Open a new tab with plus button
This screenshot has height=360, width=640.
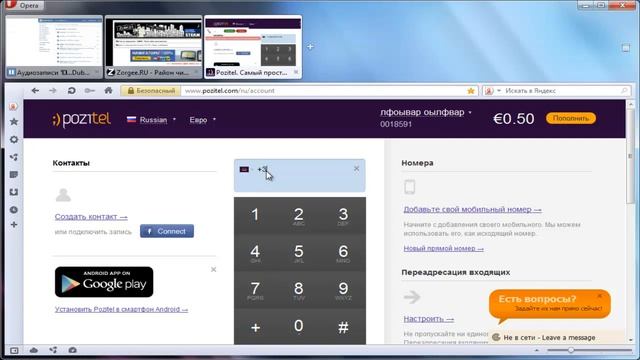pyautogui.click(x=310, y=47)
